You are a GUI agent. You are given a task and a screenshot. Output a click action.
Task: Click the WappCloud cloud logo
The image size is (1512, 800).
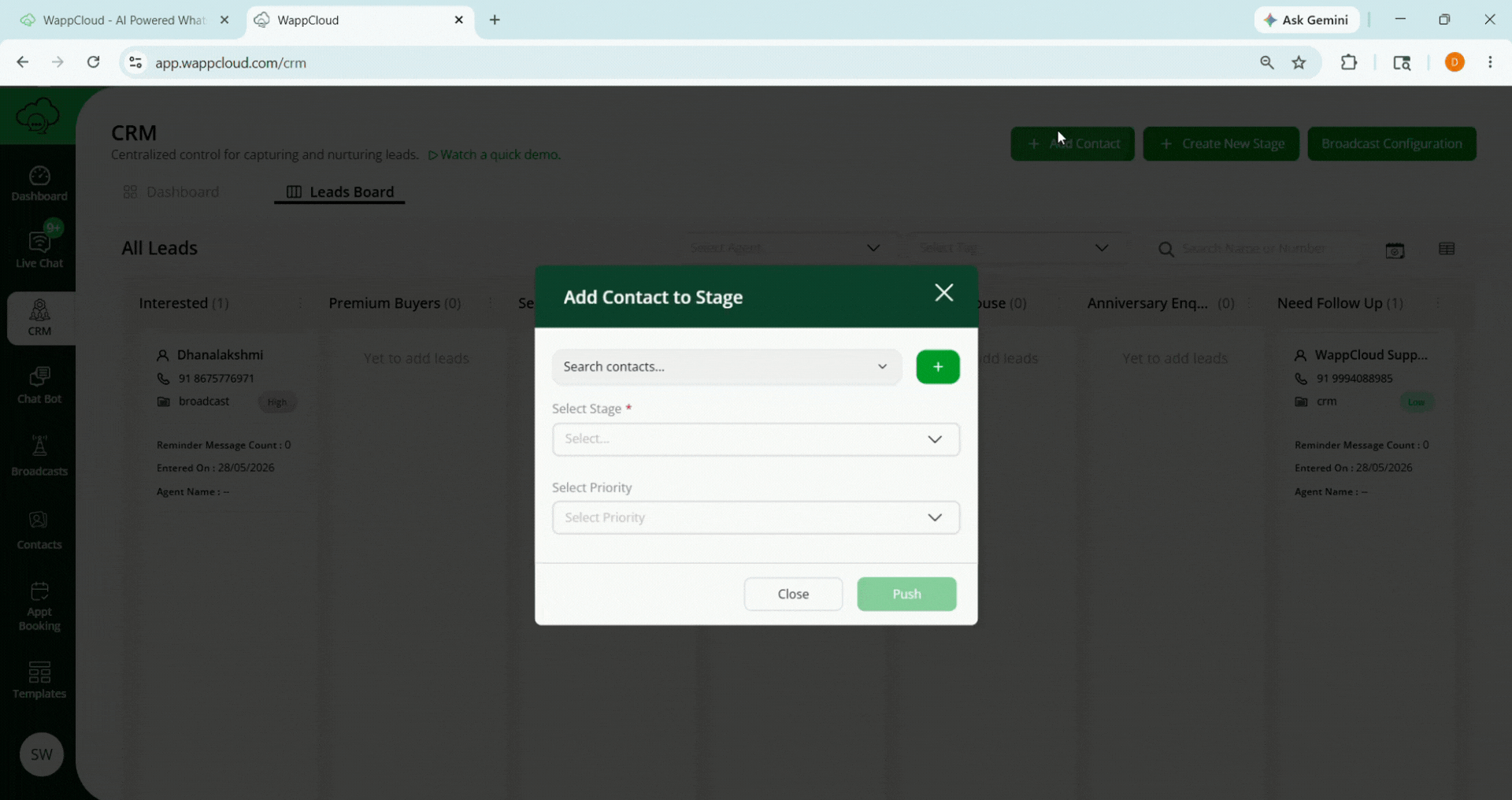tap(37, 117)
